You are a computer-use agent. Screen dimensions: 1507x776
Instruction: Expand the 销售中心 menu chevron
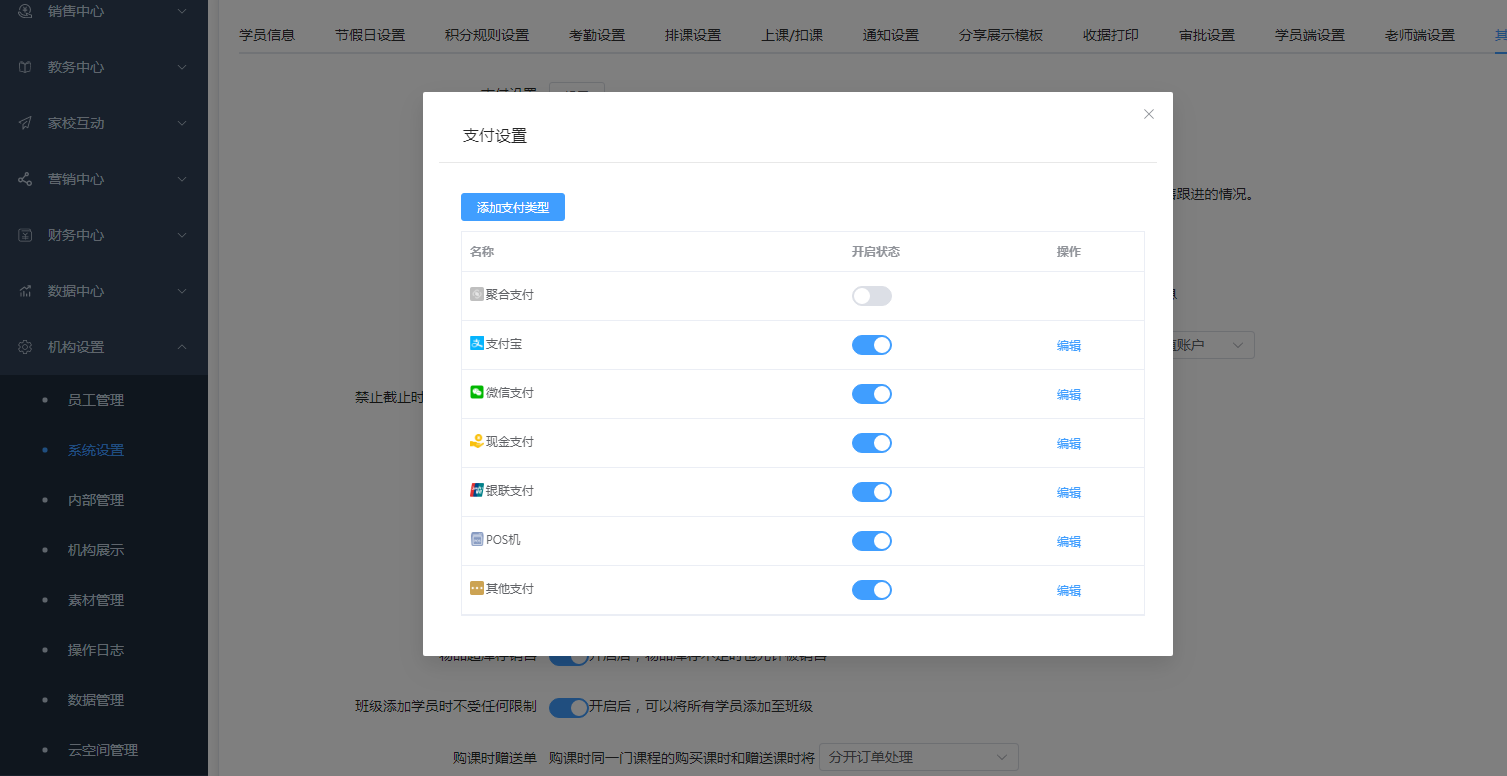point(181,11)
